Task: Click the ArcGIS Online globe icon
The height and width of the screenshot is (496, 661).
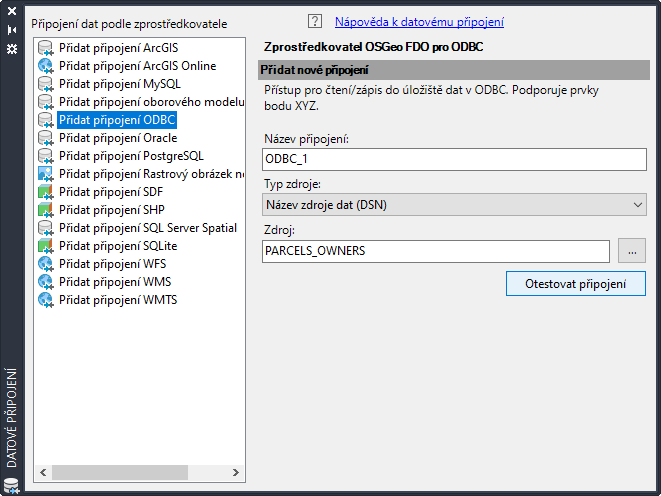Action: [x=45, y=66]
